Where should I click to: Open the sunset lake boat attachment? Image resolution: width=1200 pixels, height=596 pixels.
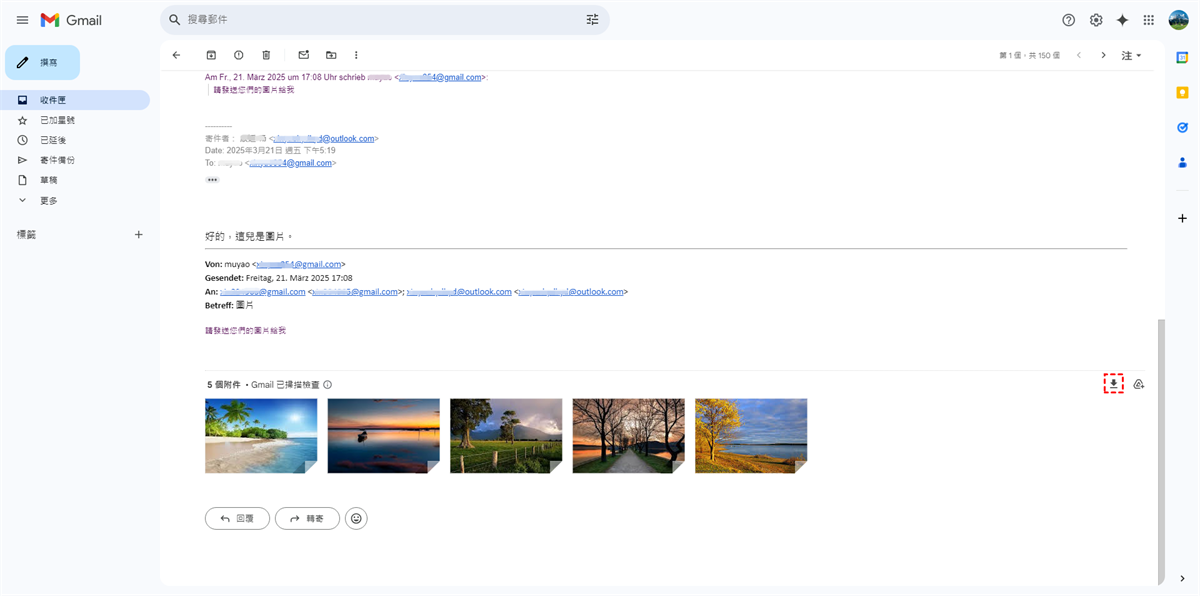(x=384, y=436)
